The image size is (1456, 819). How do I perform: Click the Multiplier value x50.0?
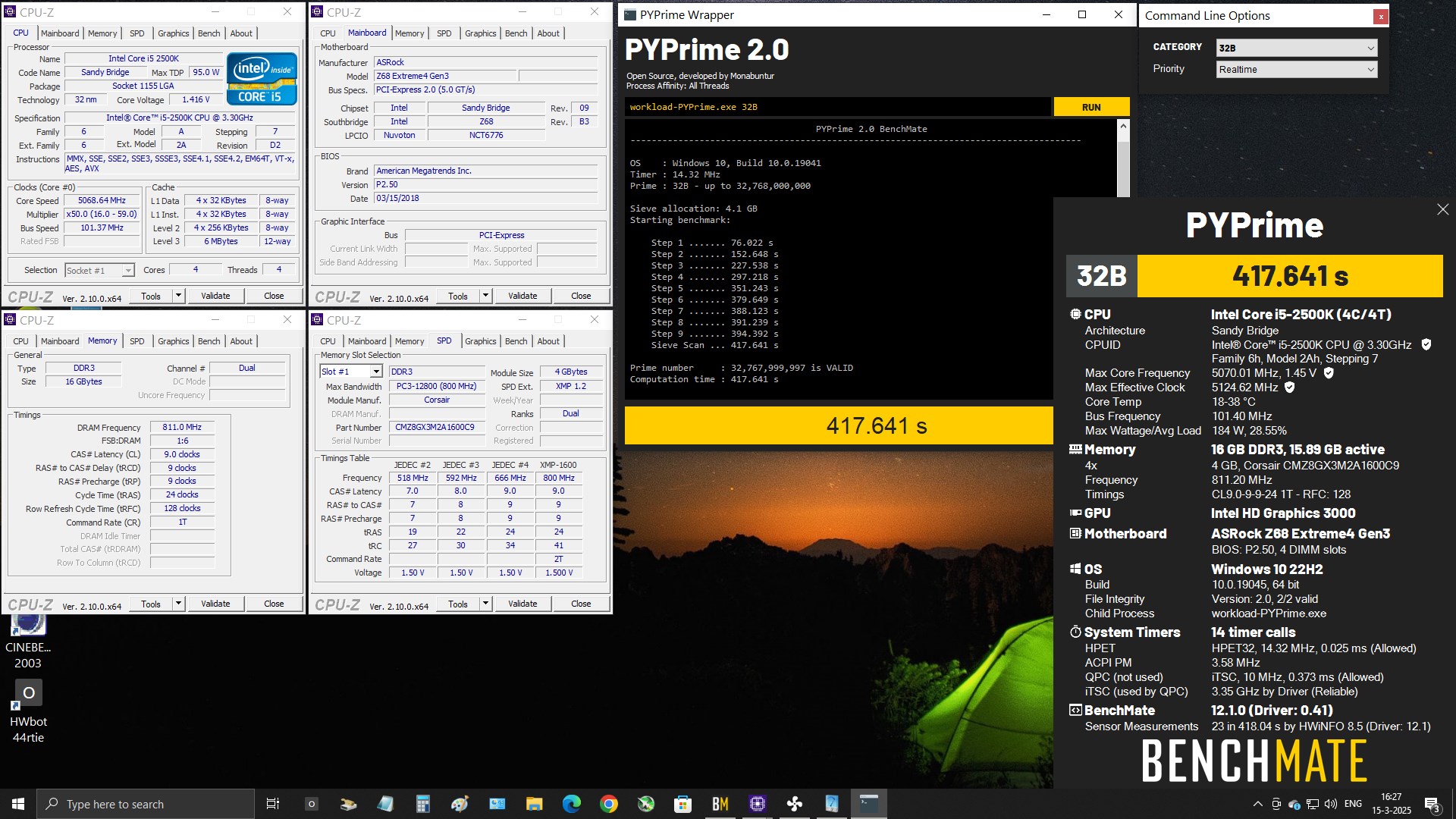point(102,215)
